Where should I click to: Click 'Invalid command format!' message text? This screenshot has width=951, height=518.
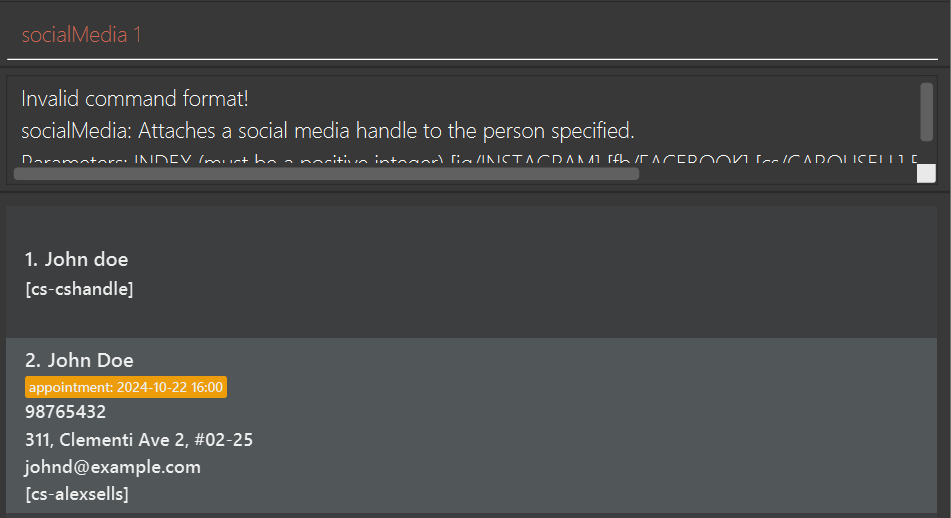pyautogui.click(x=135, y=98)
